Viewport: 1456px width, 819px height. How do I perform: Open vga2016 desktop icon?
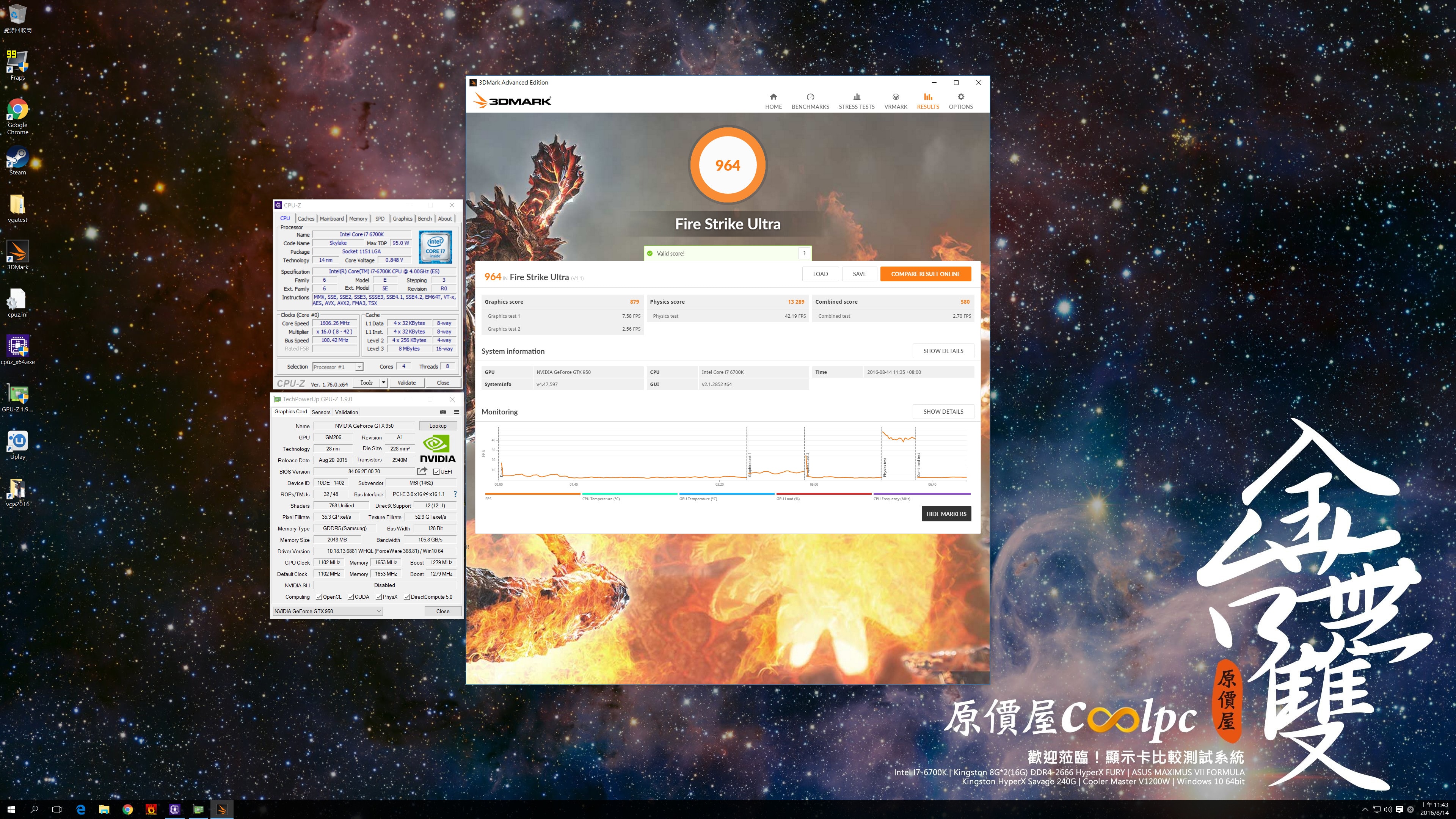(17, 493)
